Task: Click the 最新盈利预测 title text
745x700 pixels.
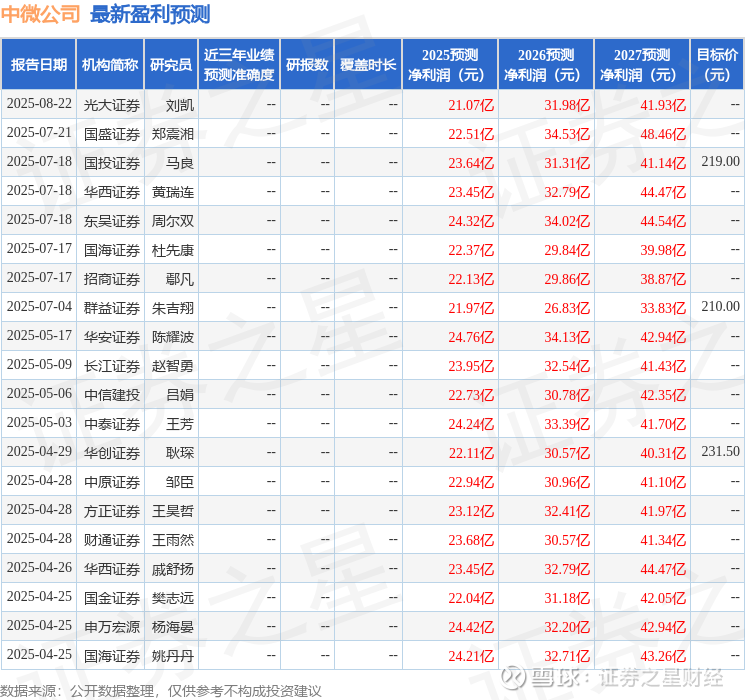Action: coord(150,14)
